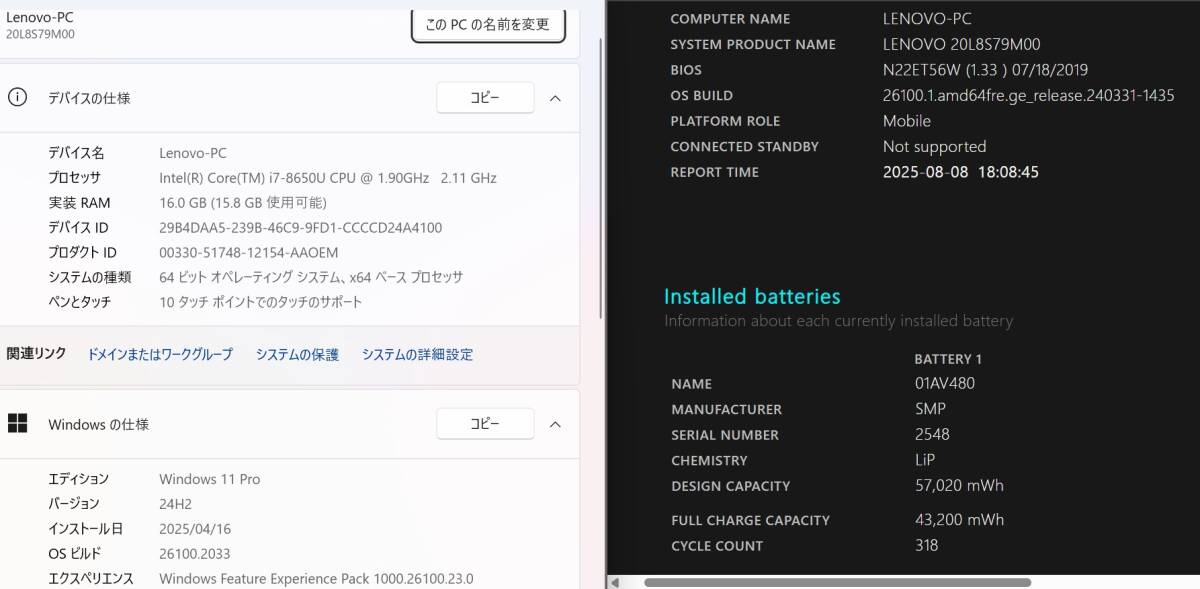Copy Windows specifications with コピー button
The height and width of the screenshot is (589, 1200).
tap(485, 424)
